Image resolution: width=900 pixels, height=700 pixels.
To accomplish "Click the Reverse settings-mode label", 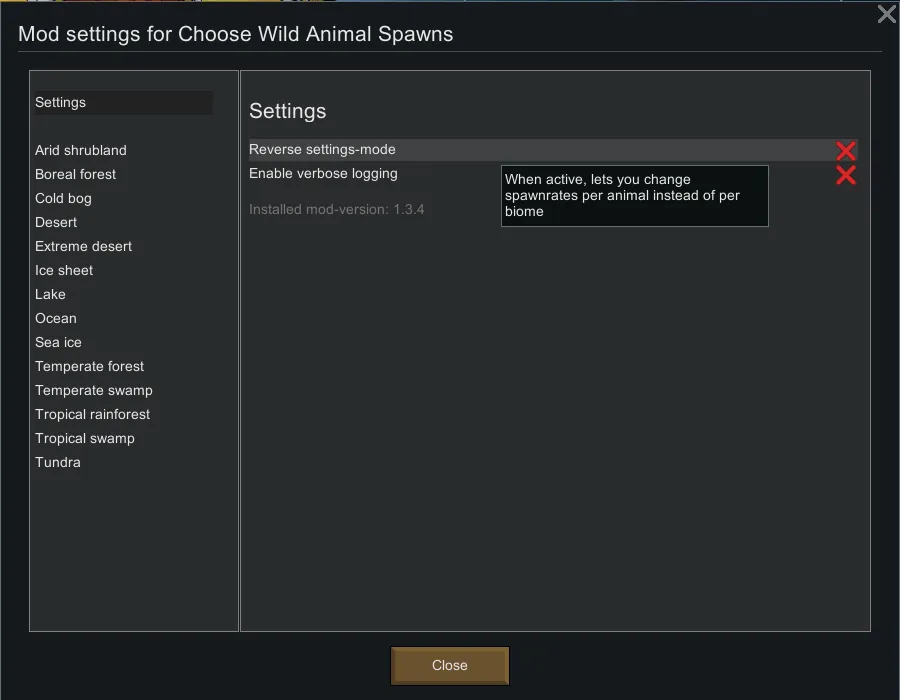I will [x=323, y=150].
